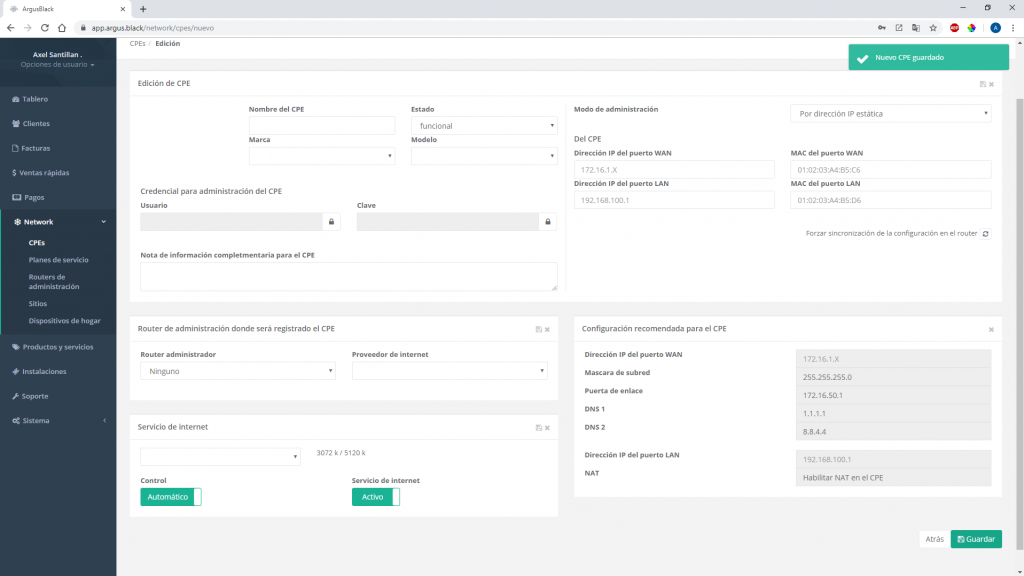The height and width of the screenshot is (576, 1024).
Task: Click the browser back arrow
Action: coord(10,28)
